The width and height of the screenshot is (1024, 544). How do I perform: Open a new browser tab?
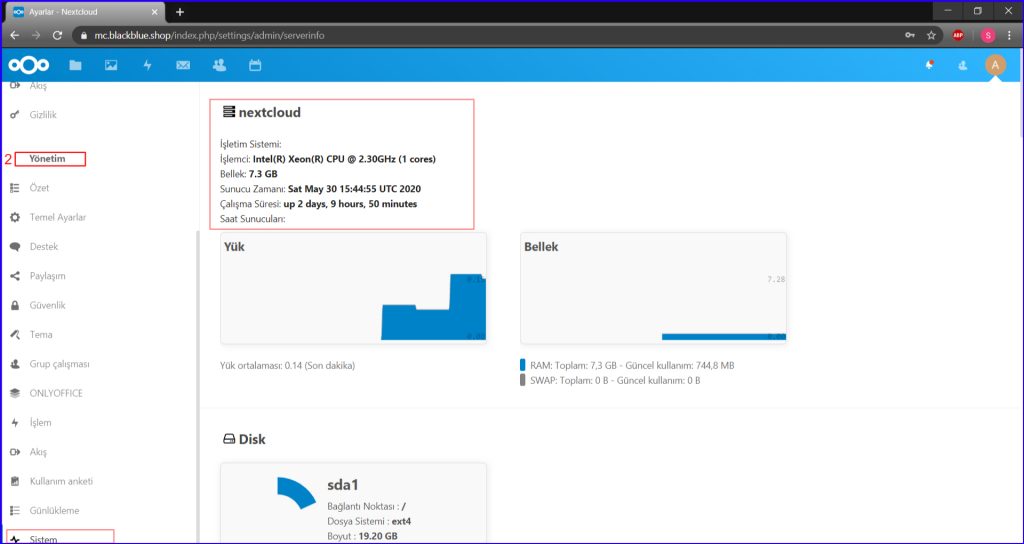tap(180, 12)
